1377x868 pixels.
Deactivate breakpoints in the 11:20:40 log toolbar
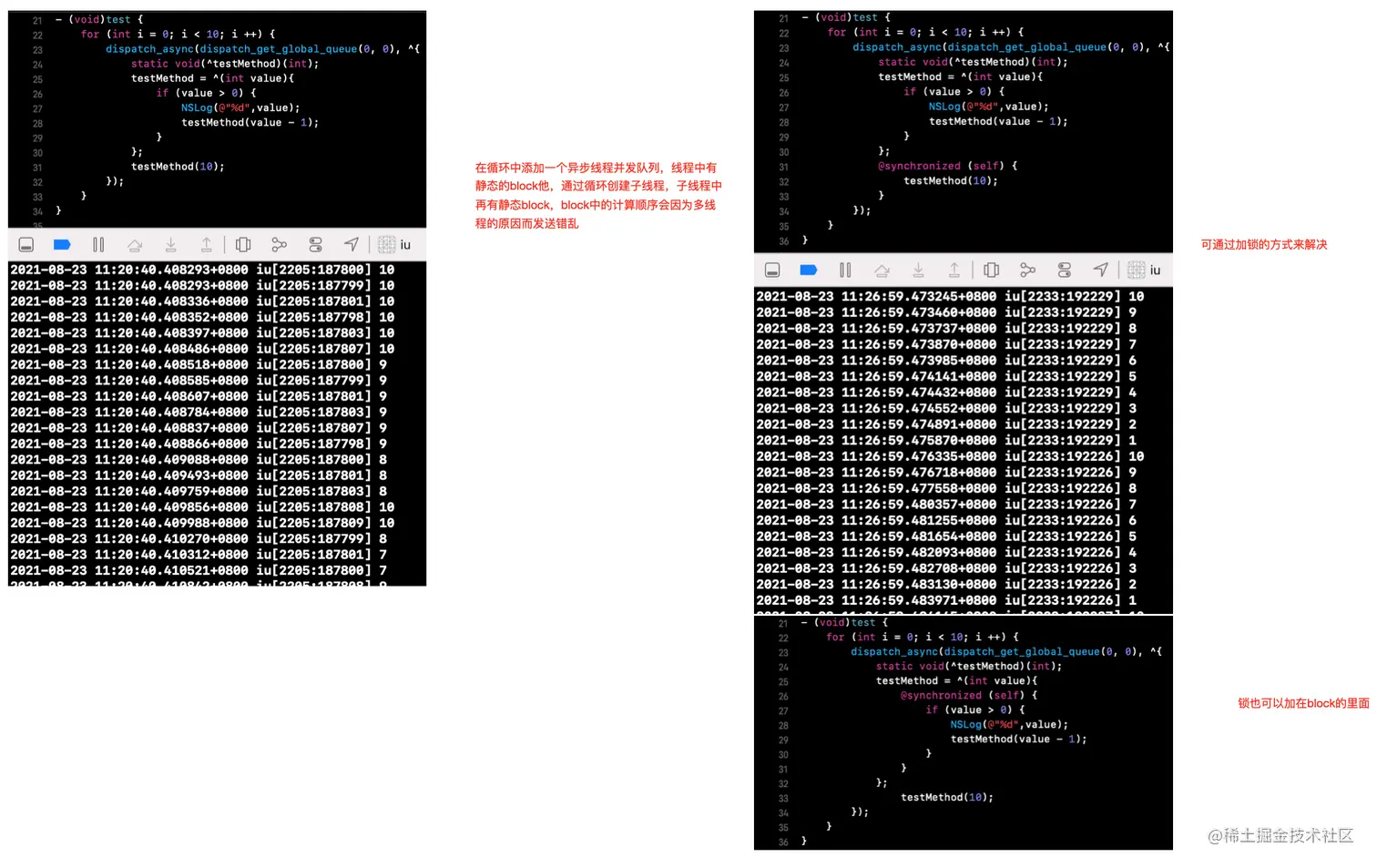62,245
